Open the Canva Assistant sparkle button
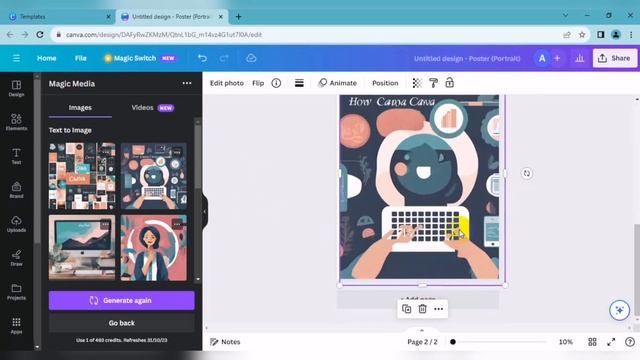 [x=620, y=311]
